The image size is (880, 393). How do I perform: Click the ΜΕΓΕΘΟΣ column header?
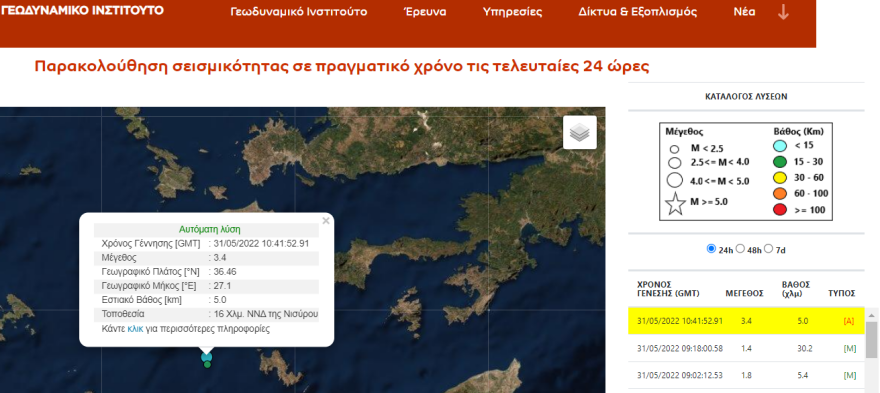pyautogui.click(x=745, y=293)
